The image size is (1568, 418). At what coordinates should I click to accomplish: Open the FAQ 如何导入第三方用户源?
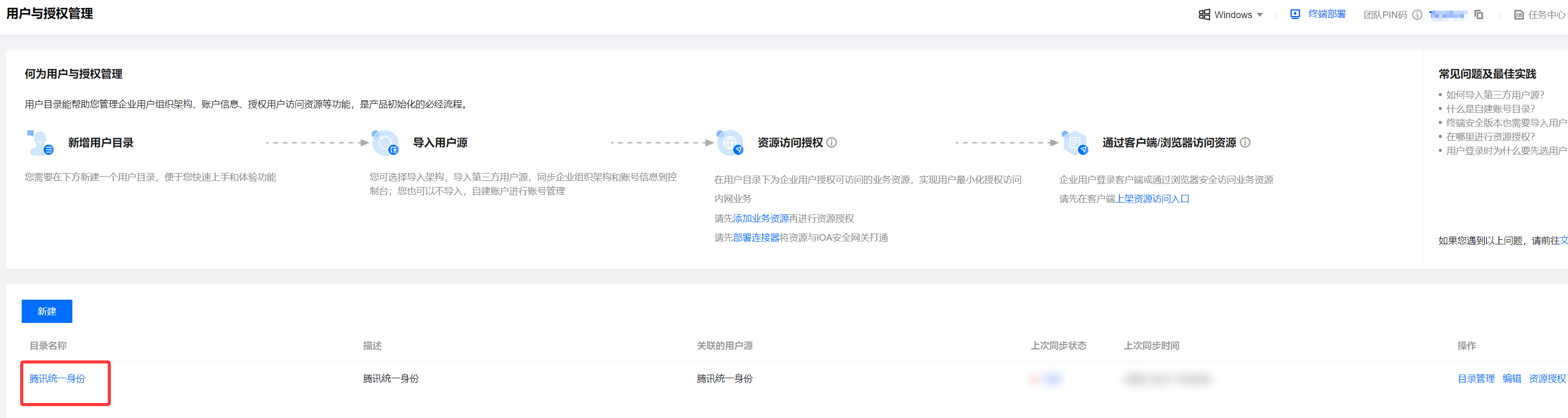tap(1495, 95)
